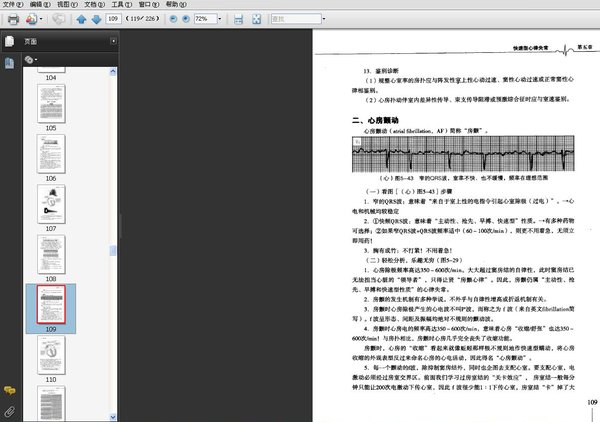Open the Comments panel icon
The width and height of the screenshot is (600, 422).
click(x=10, y=390)
